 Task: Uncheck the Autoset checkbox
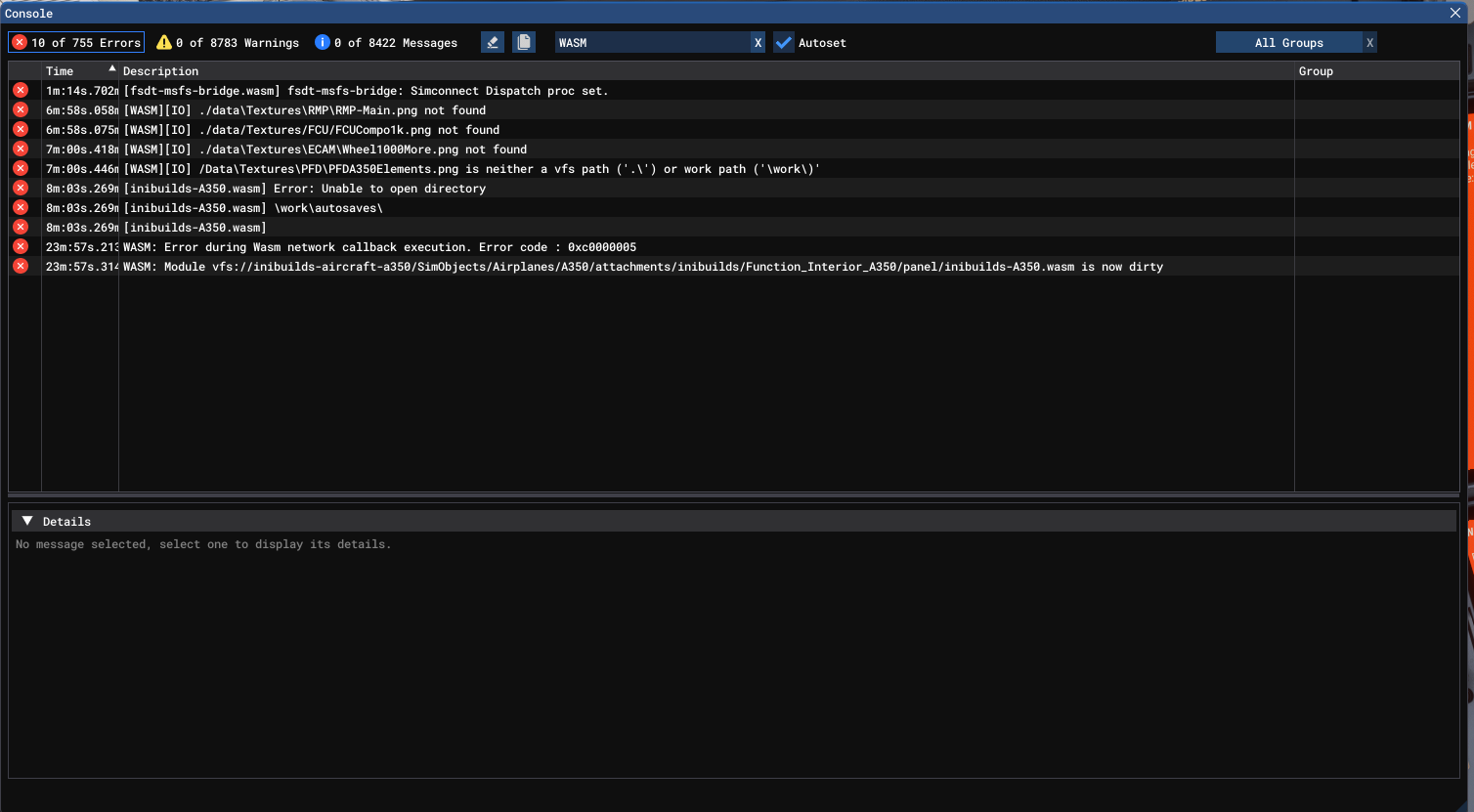(x=784, y=43)
